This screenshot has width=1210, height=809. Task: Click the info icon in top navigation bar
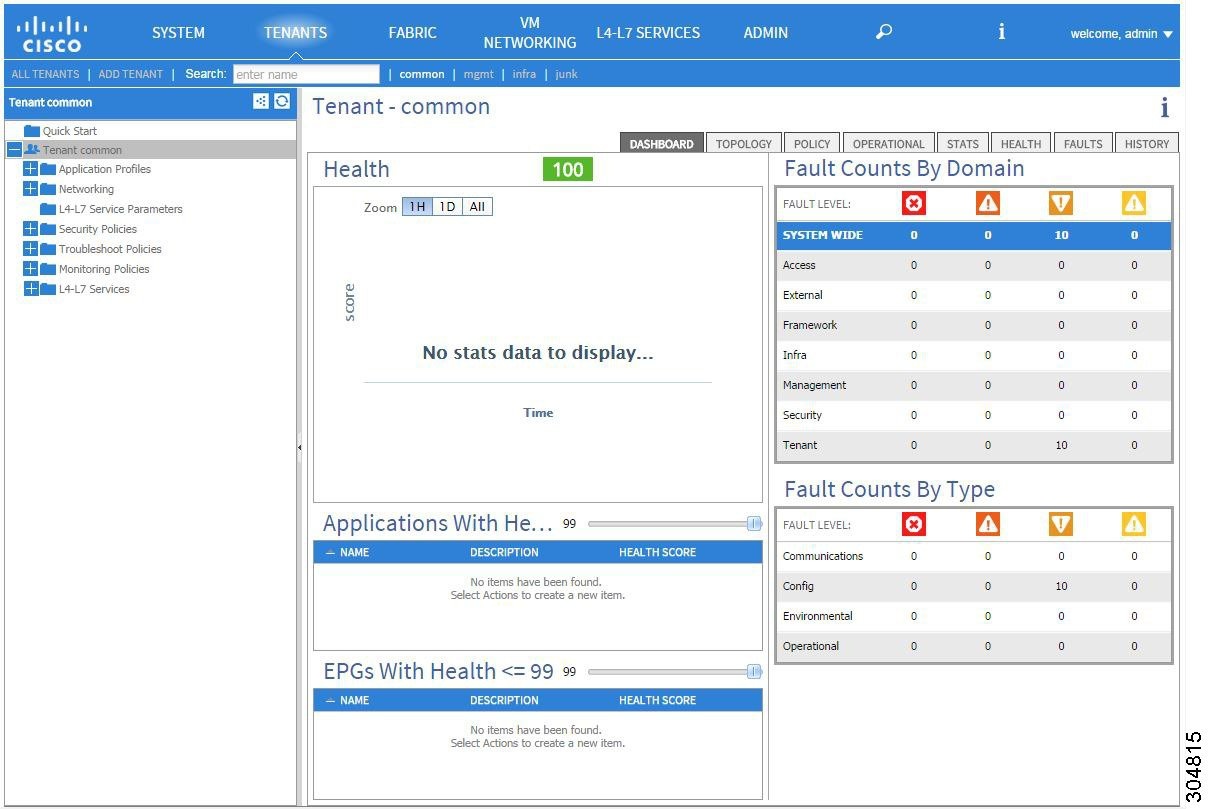[x=1002, y=32]
